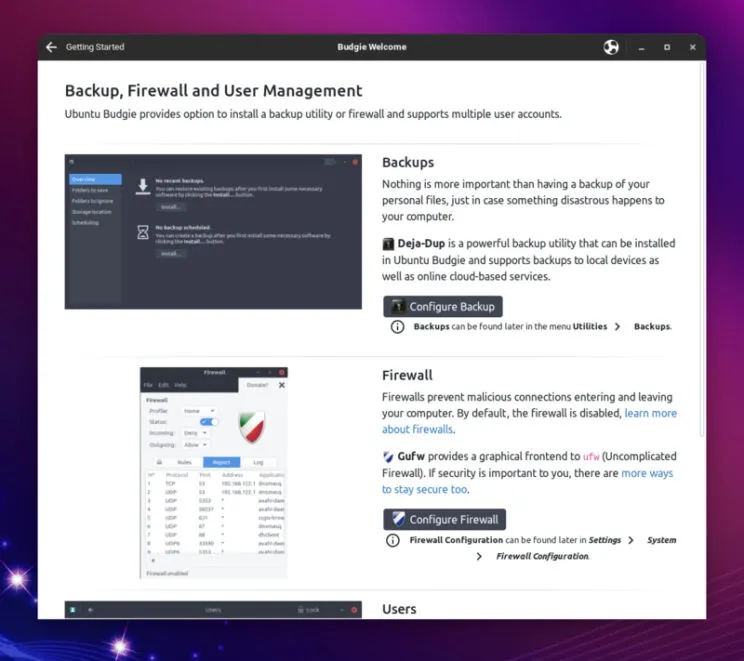This screenshot has width=744, height=661.
Task: Click the Deja-Dup app icon
Action: coord(388,244)
